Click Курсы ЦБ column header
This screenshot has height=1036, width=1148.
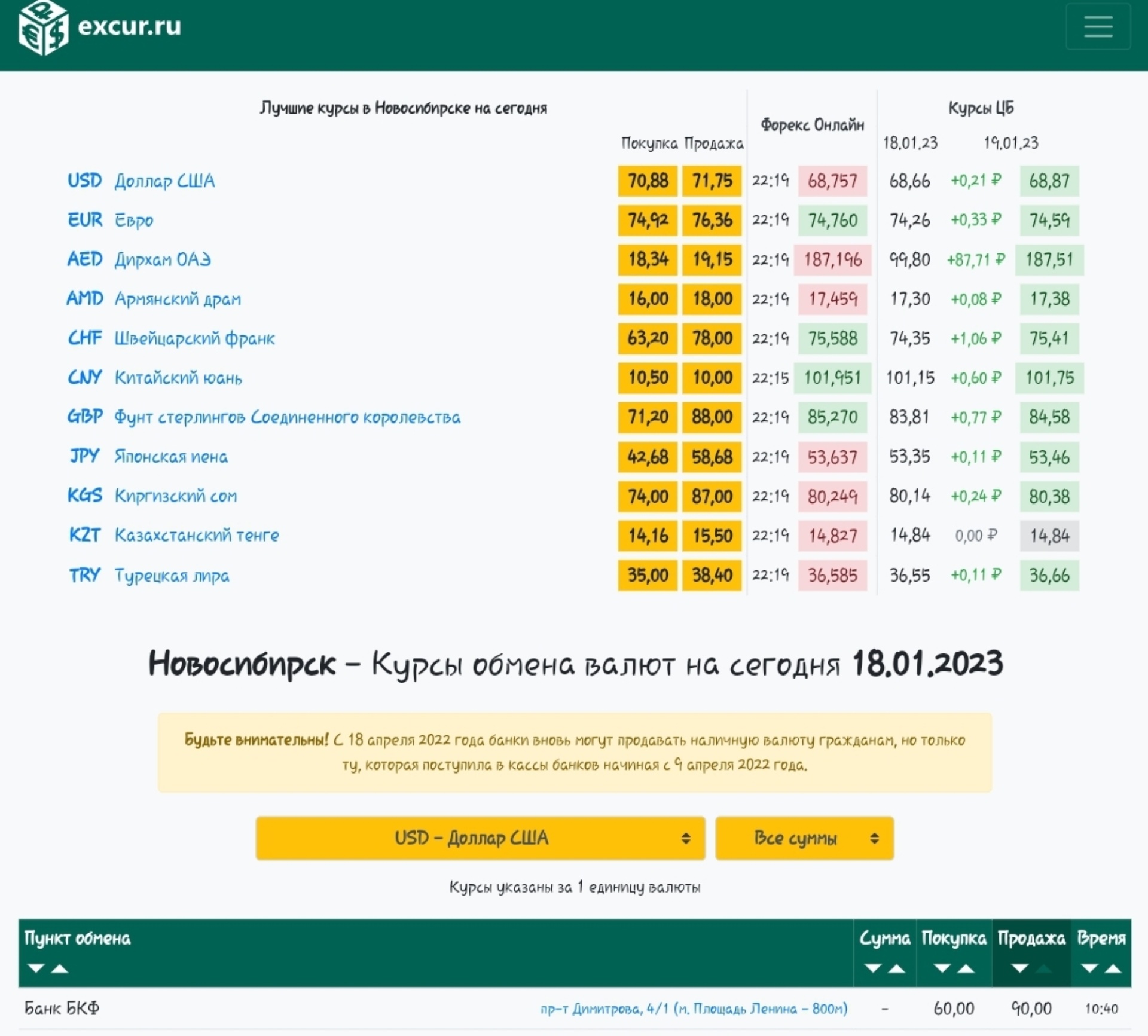click(x=981, y=108)
